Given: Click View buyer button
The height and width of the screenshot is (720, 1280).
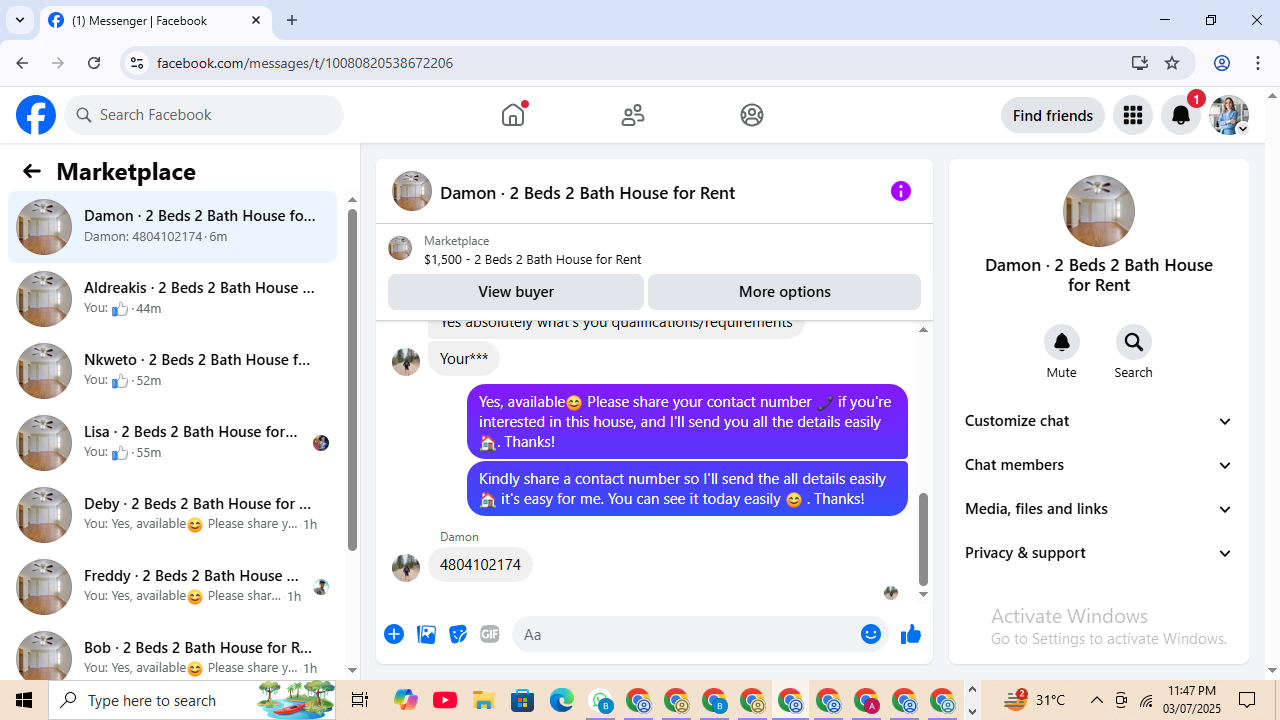Looking at the screenshot, I should click(516, 292).
